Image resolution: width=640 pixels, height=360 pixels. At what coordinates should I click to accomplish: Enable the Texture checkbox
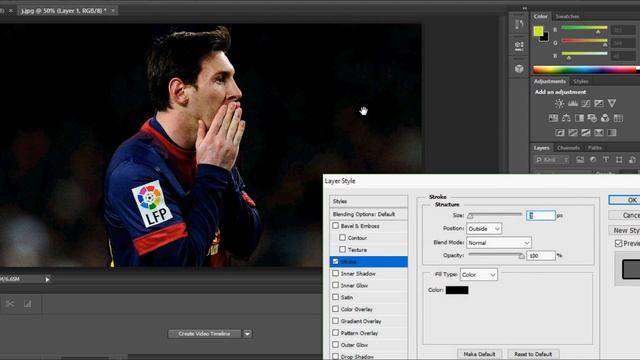coord(342,249)
